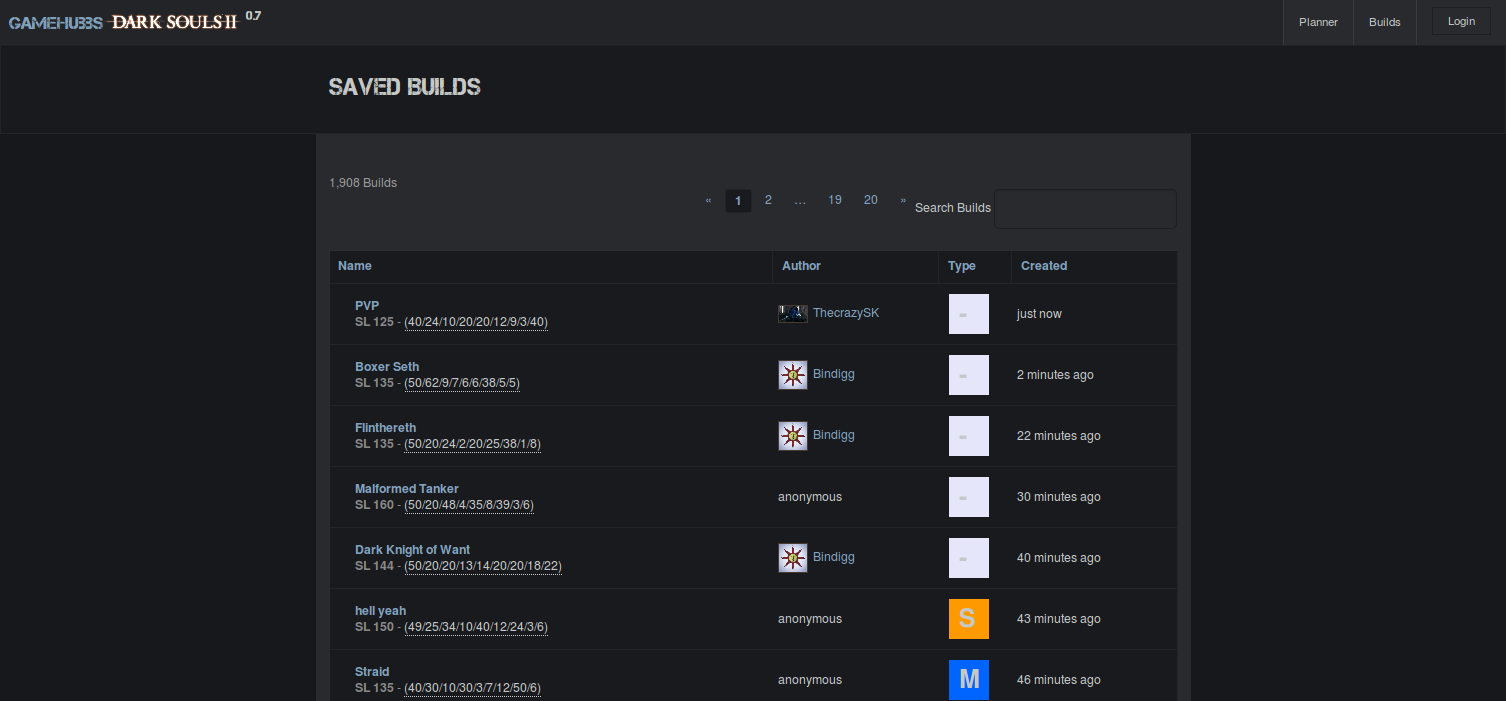
Task: Open the Malformed Tanker build
Action: point(407,489)
